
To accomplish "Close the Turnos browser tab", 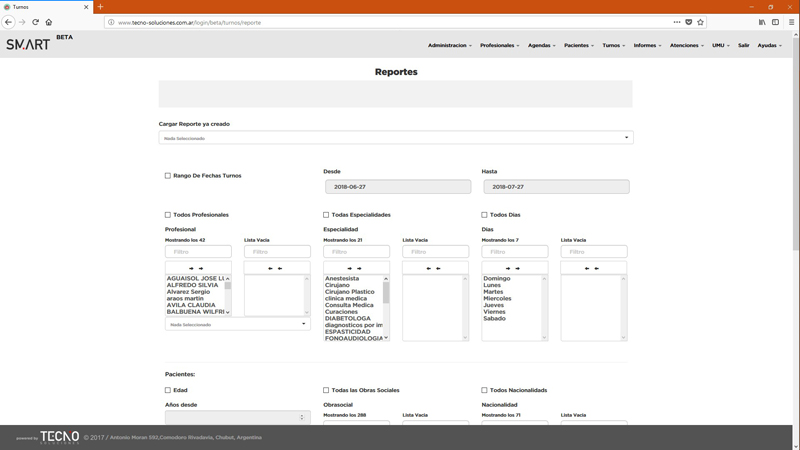I will (86, 7).
